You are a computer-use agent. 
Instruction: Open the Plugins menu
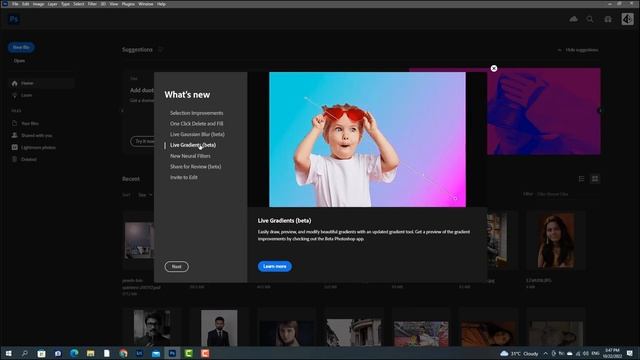coord(128,4)
